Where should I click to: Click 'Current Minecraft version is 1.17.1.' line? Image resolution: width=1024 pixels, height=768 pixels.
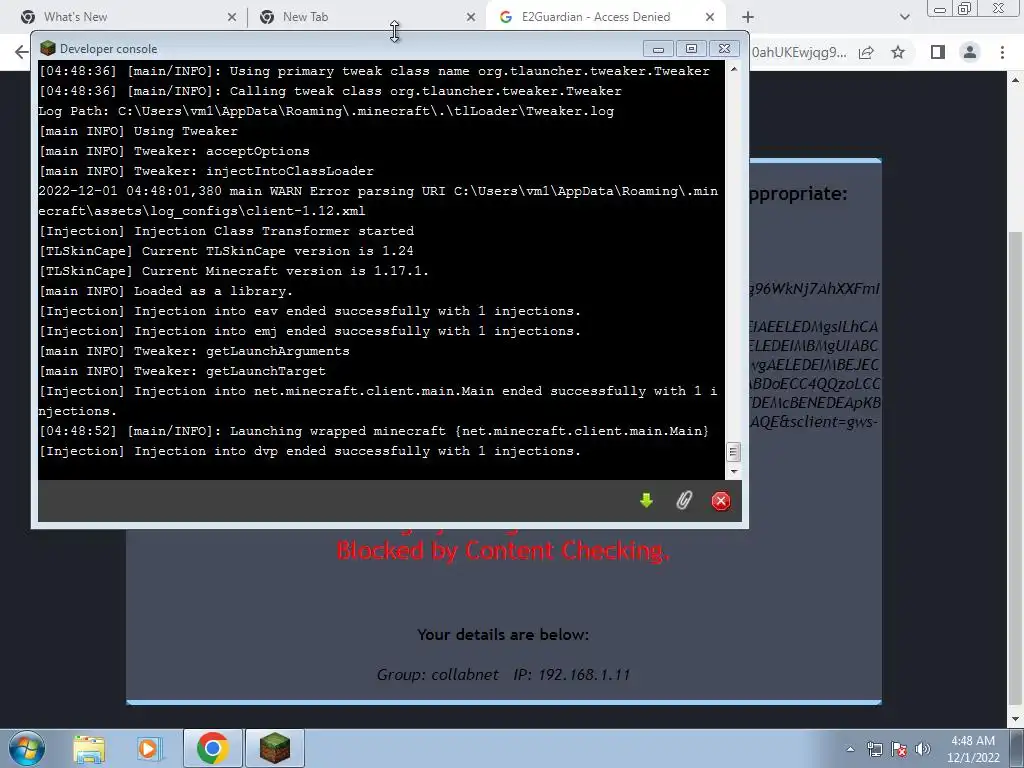[234, 271]
